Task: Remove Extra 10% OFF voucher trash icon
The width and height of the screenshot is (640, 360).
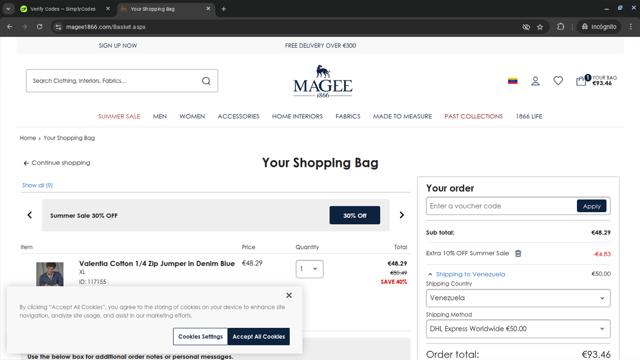Action: pos(518,253)
